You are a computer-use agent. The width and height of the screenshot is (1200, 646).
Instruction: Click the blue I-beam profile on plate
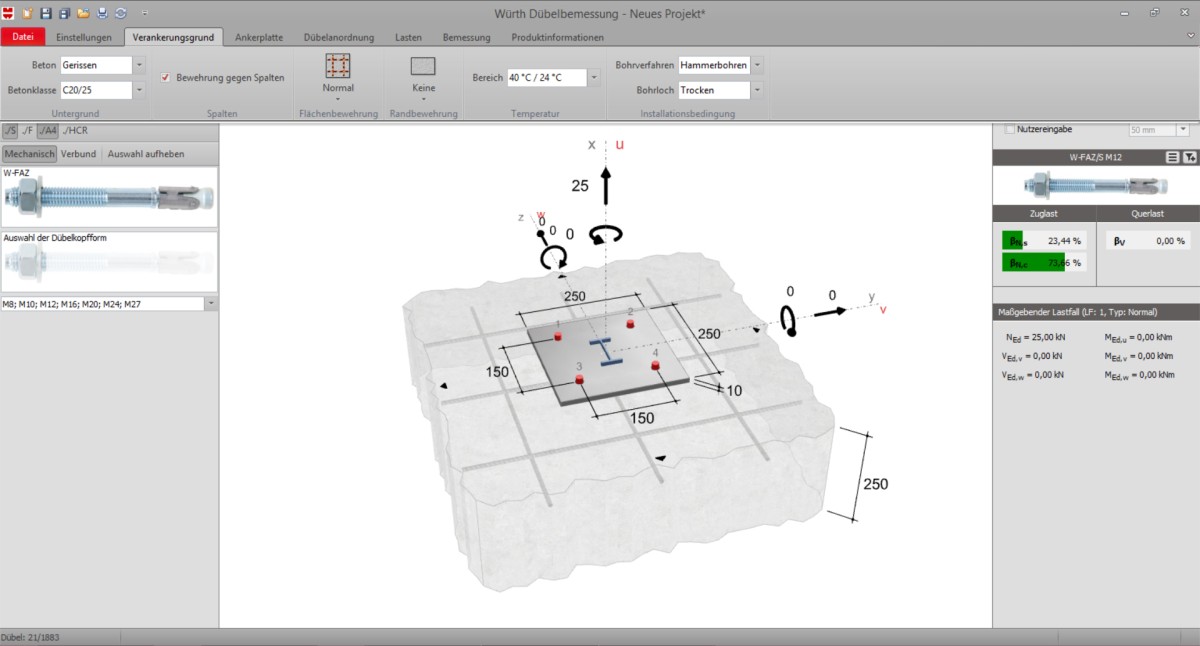[607, 351]
